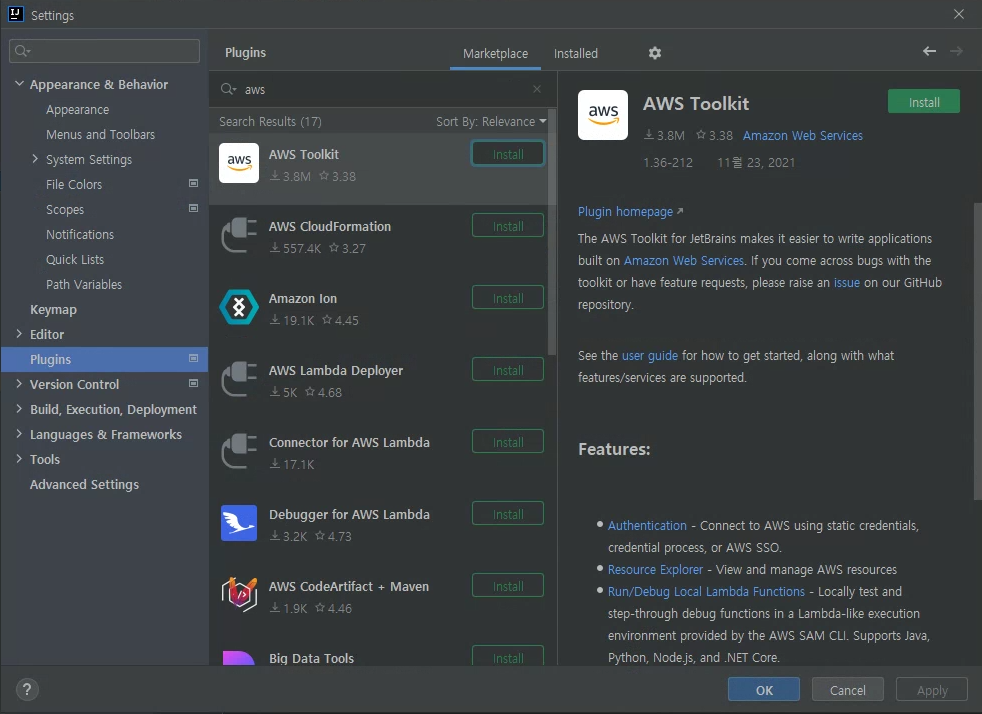
Task: Click the project-level marker beside Plugins
Action: click(194, 358)
